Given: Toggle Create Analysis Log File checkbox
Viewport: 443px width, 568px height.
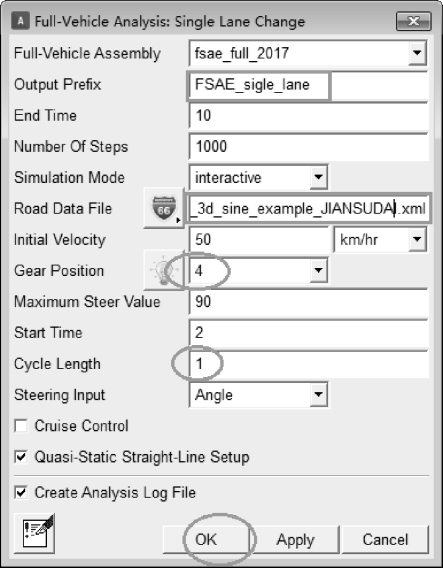Looking at the screenshot, I should coord(21,492).
